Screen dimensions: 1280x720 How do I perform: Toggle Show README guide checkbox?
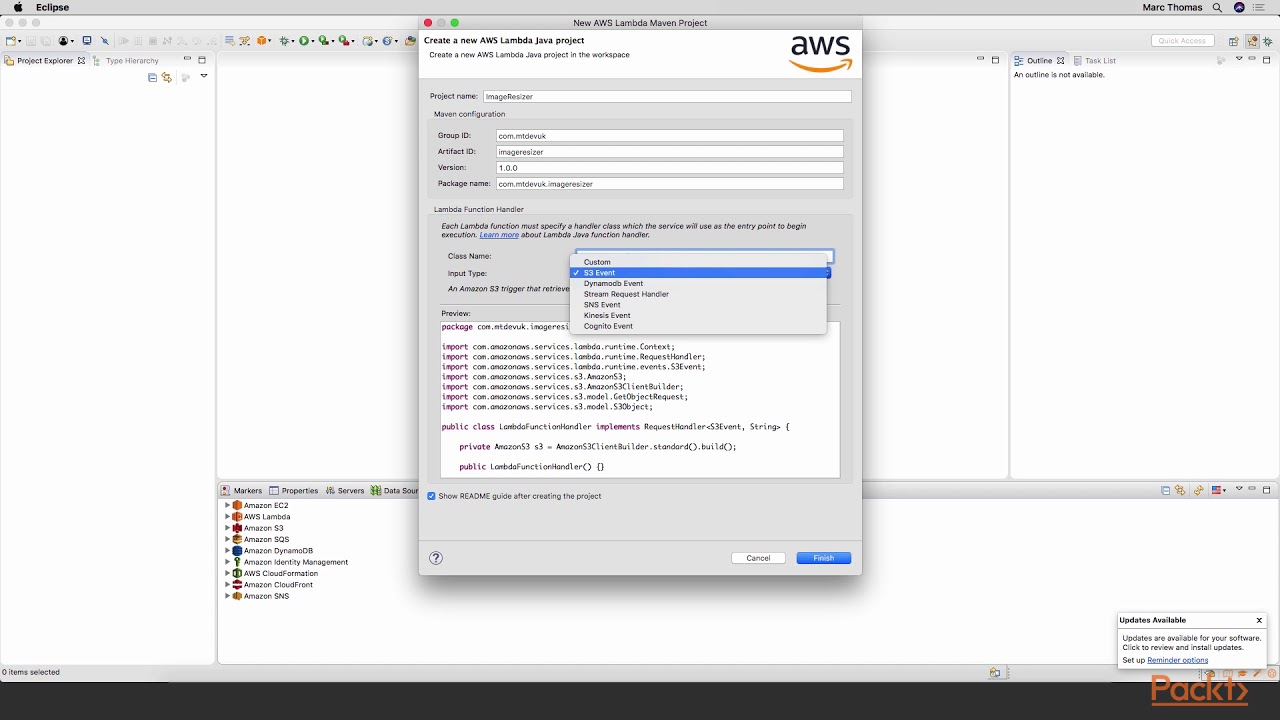point(432,496)
